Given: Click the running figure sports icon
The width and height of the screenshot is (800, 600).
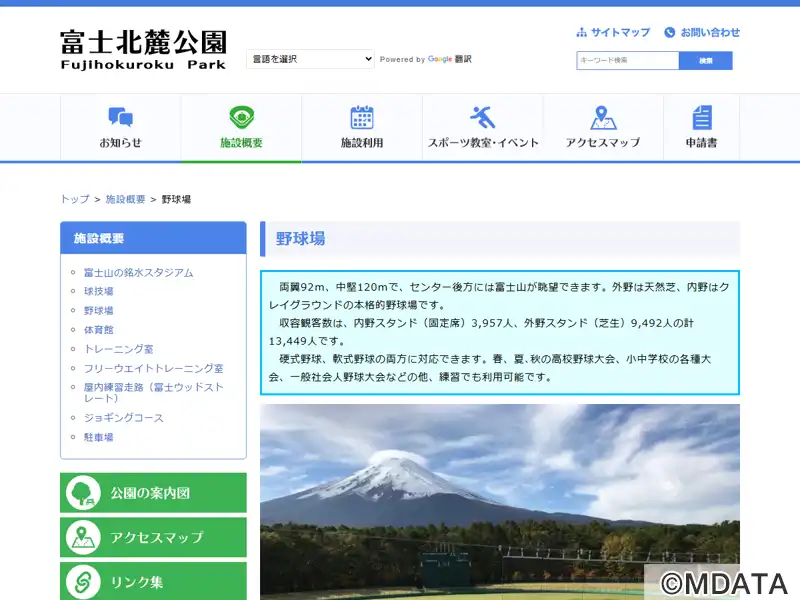Looking at the screenshot, I should pyautogui.click(x=483, y=117).
